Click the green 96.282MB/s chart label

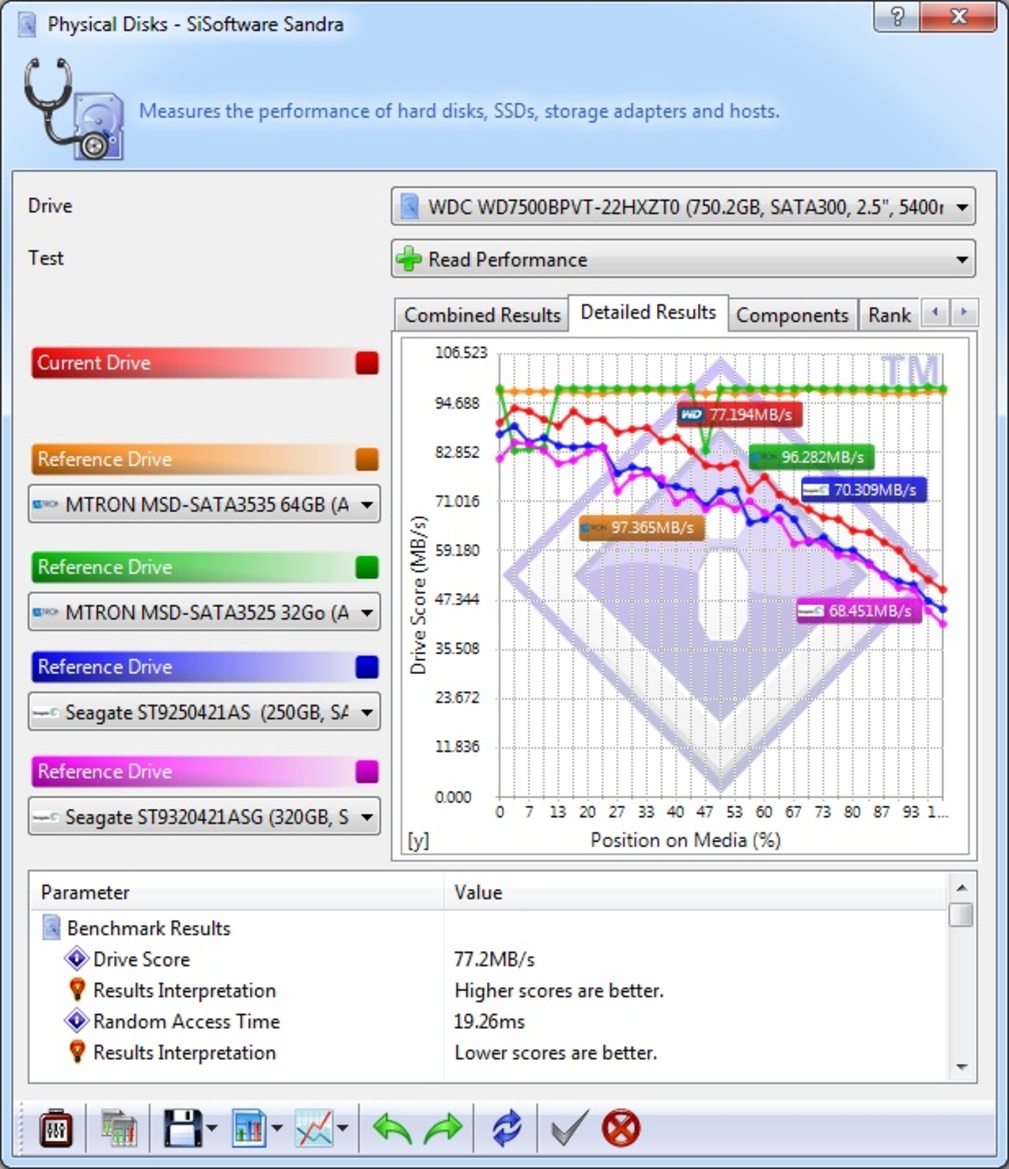pos(811,457)
